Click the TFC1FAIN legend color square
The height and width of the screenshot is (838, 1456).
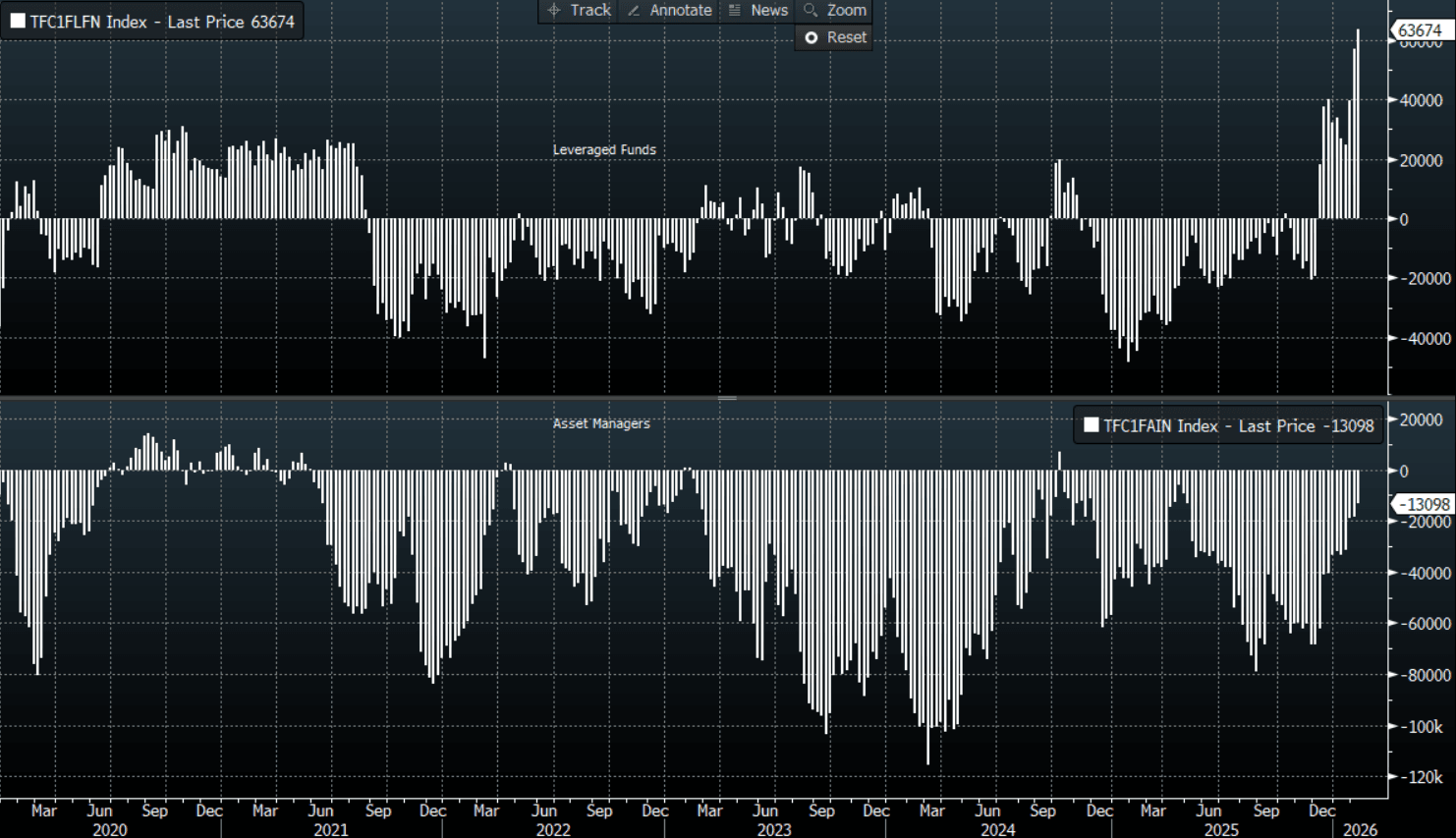(1091, 425)
